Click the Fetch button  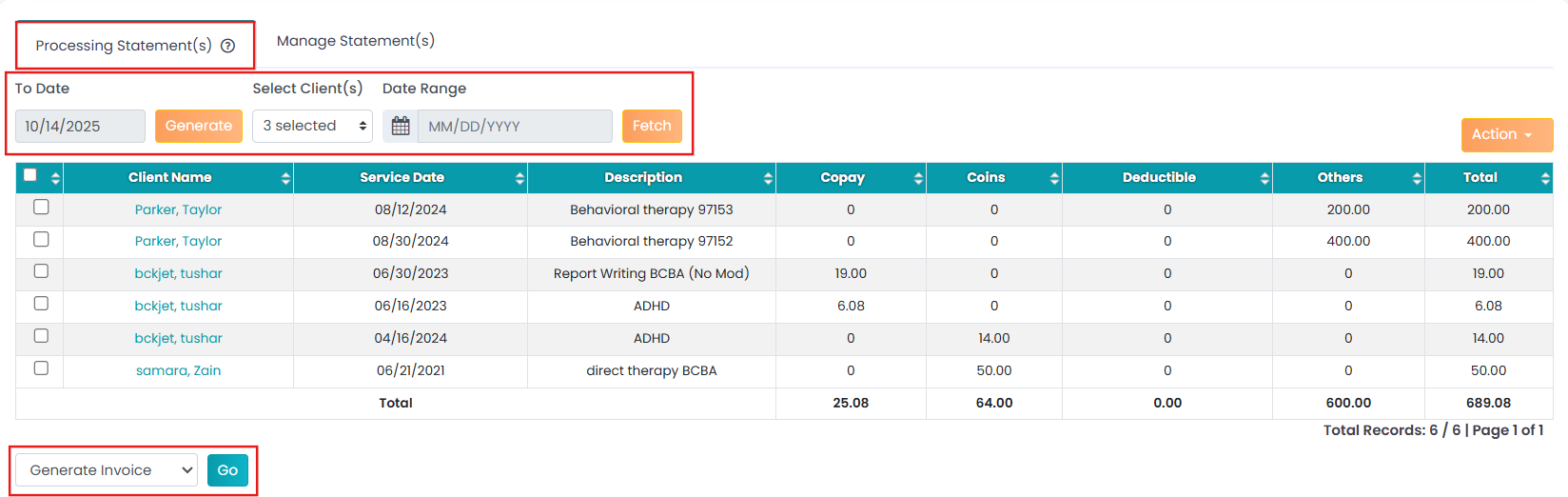point(652,126)
